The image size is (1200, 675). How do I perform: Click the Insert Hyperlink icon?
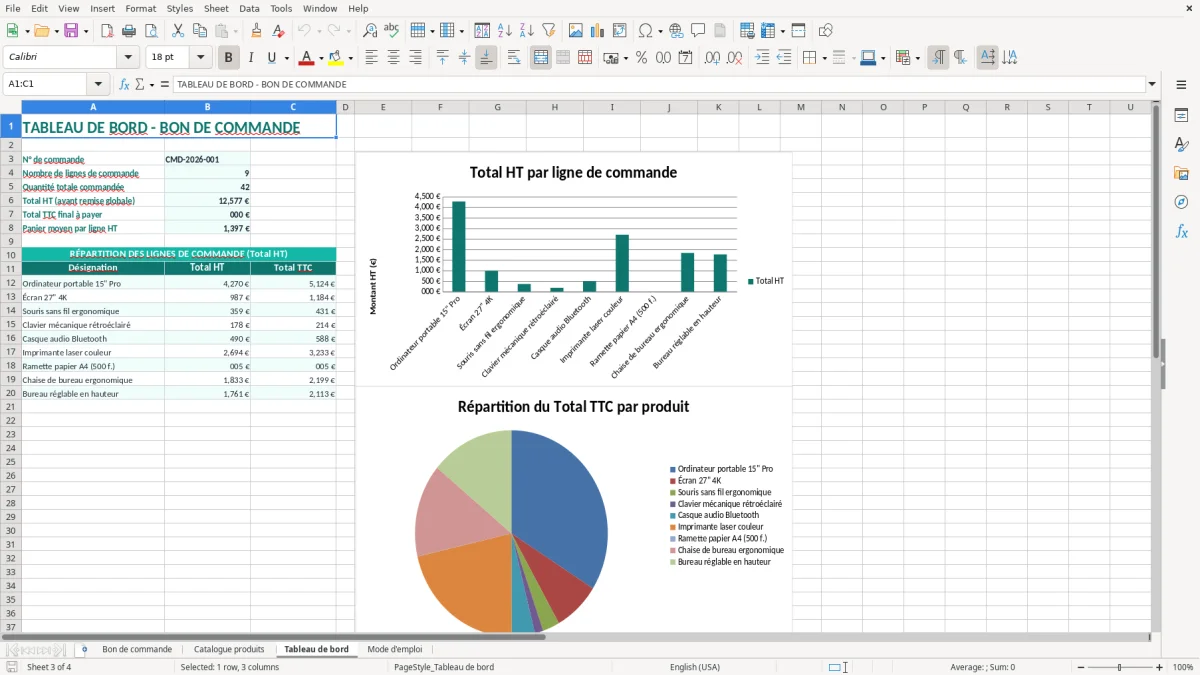676,31
